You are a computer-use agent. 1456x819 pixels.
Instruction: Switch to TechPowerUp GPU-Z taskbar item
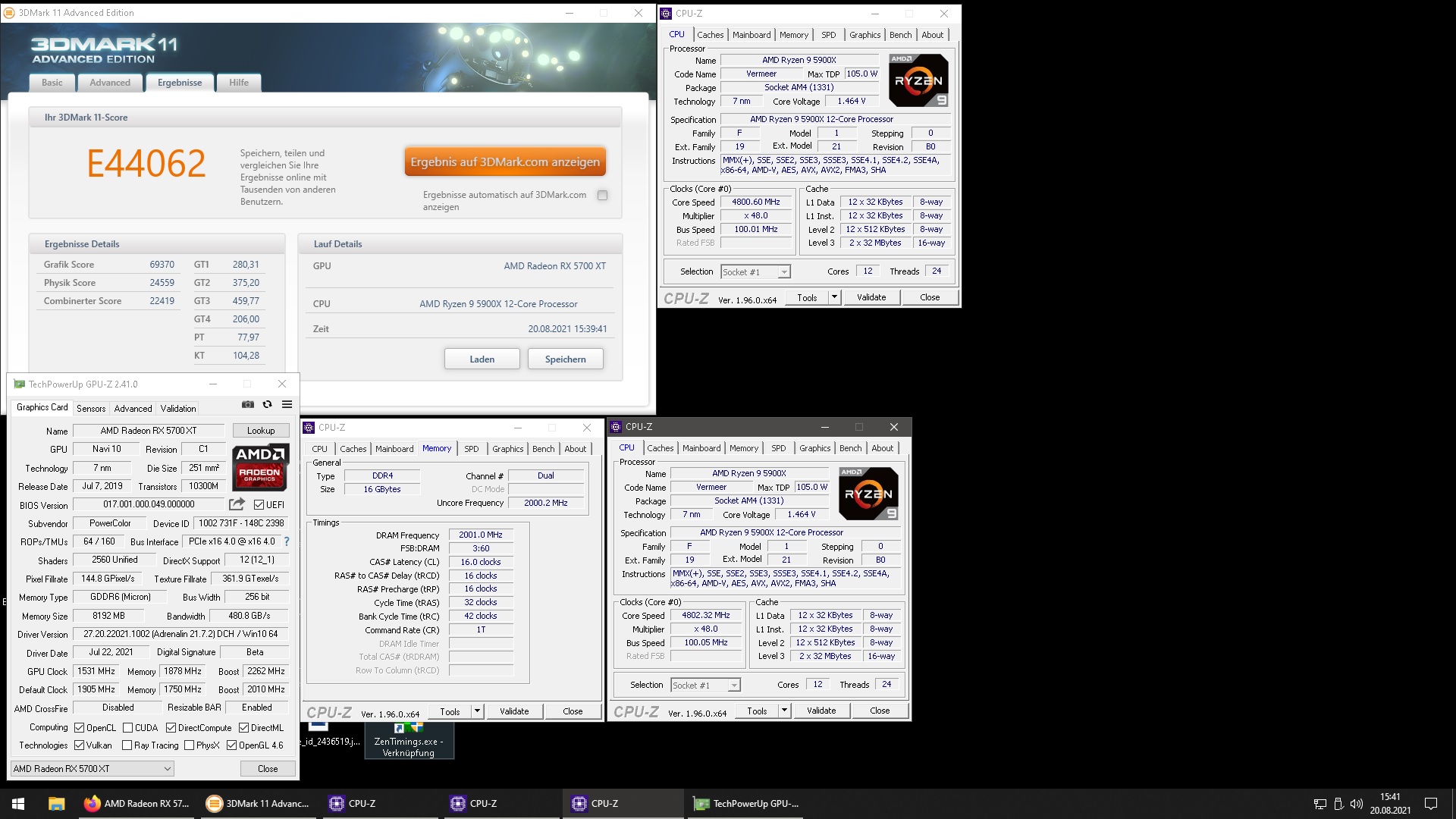(x=747, y=803)
